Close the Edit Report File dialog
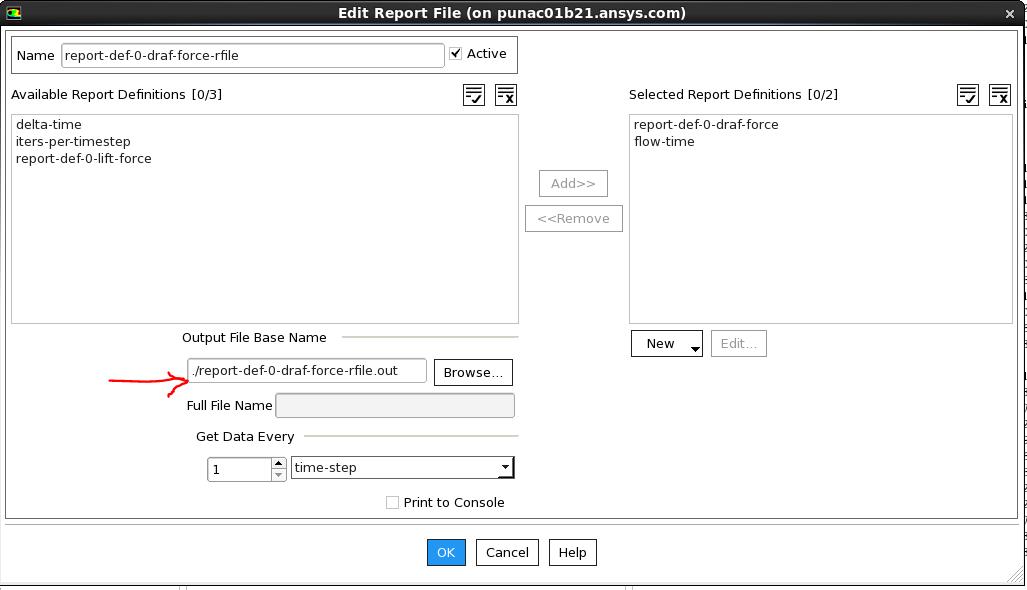This screenshot has width=1027, height=590. pyautogui.click(x=1009, y=14)
